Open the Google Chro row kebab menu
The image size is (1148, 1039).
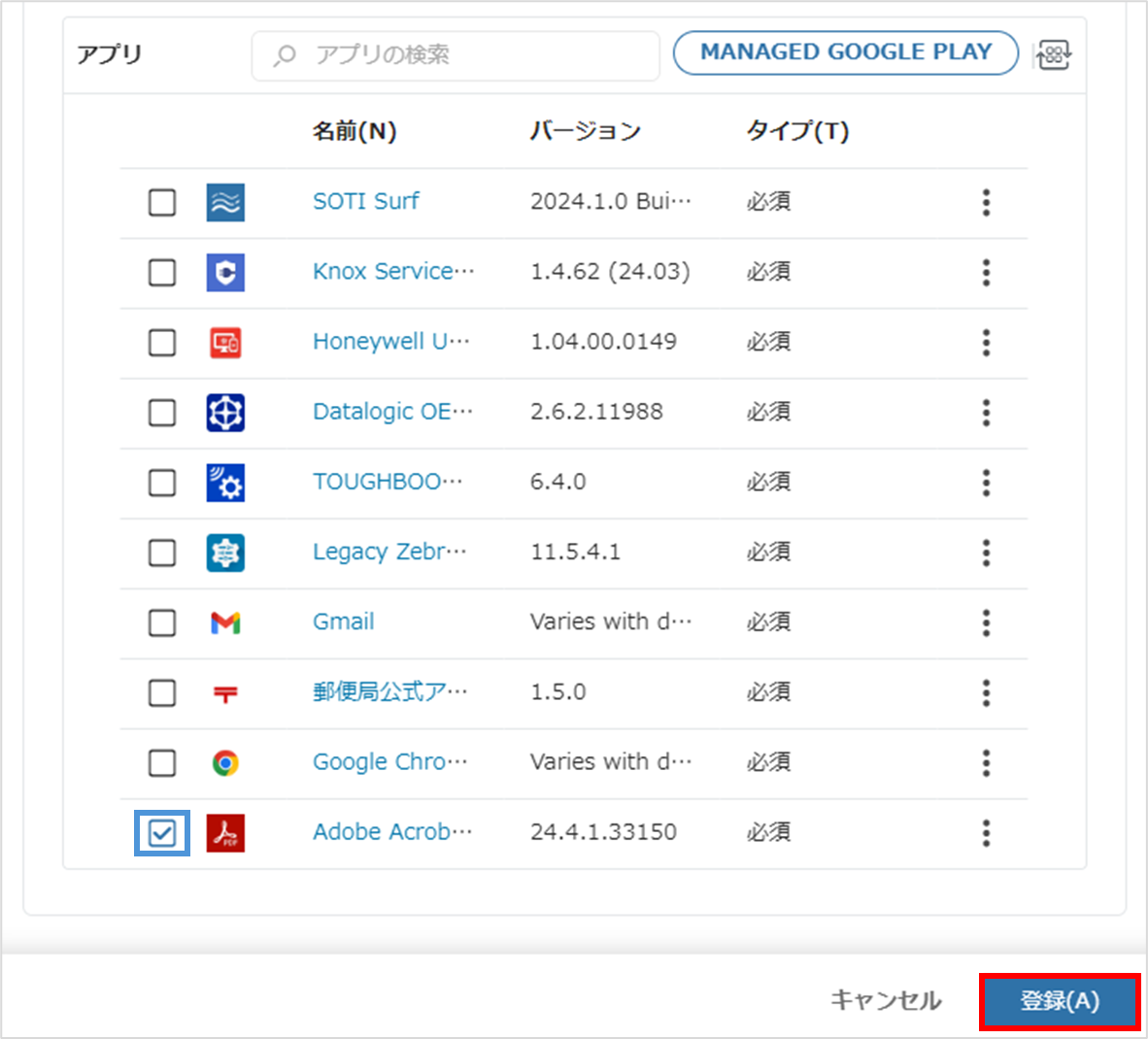pyautogui.click(x=986, y=763)
